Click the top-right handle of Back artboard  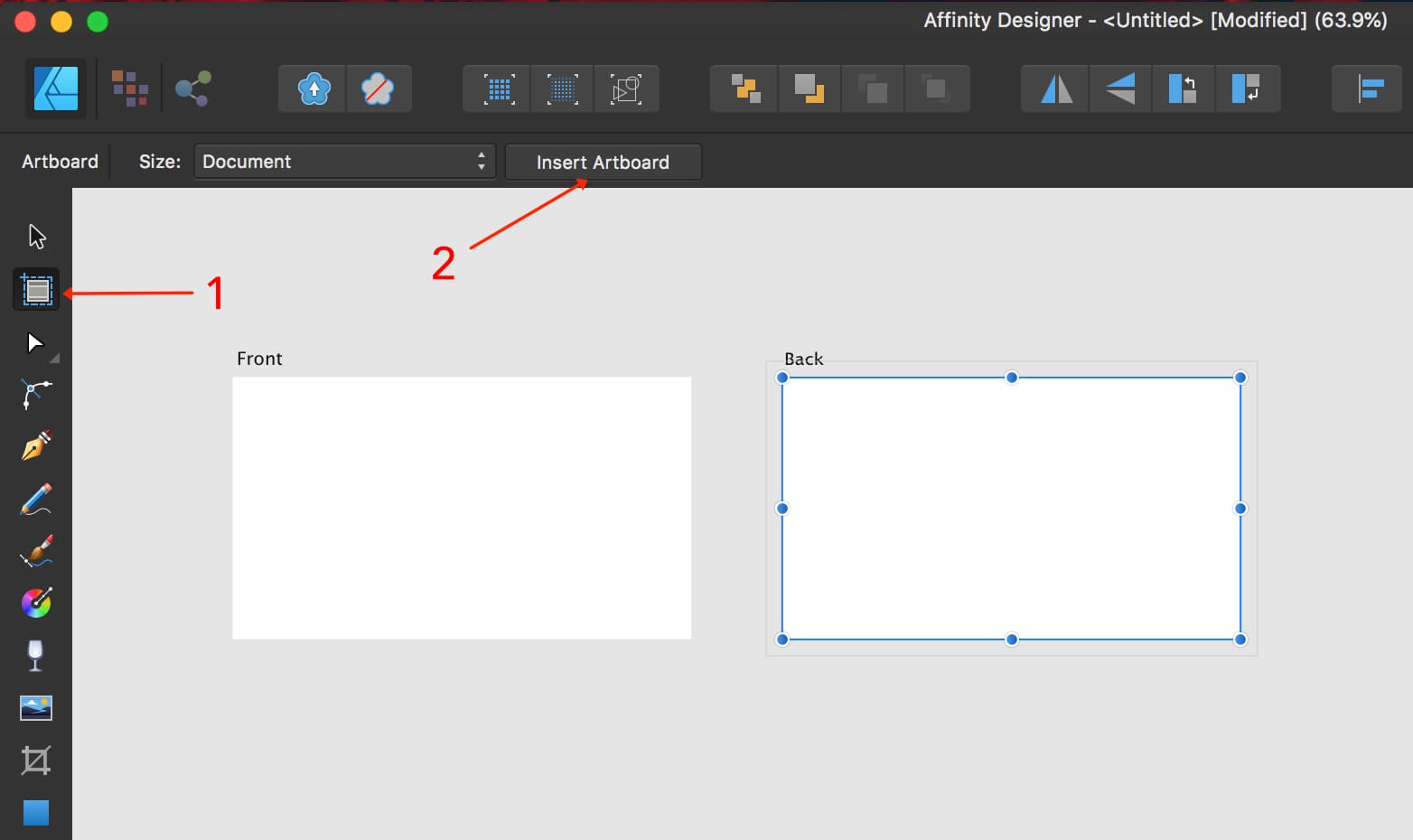1240,378
